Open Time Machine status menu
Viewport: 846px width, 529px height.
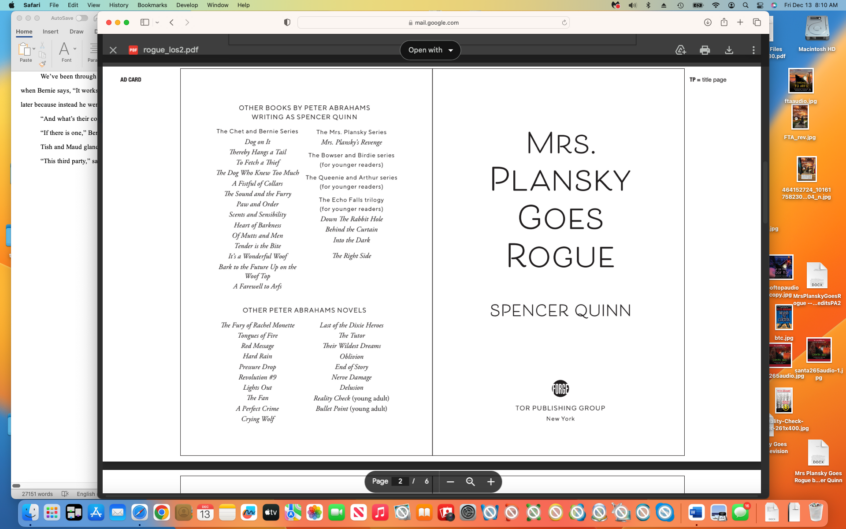[x=680, y=5]
